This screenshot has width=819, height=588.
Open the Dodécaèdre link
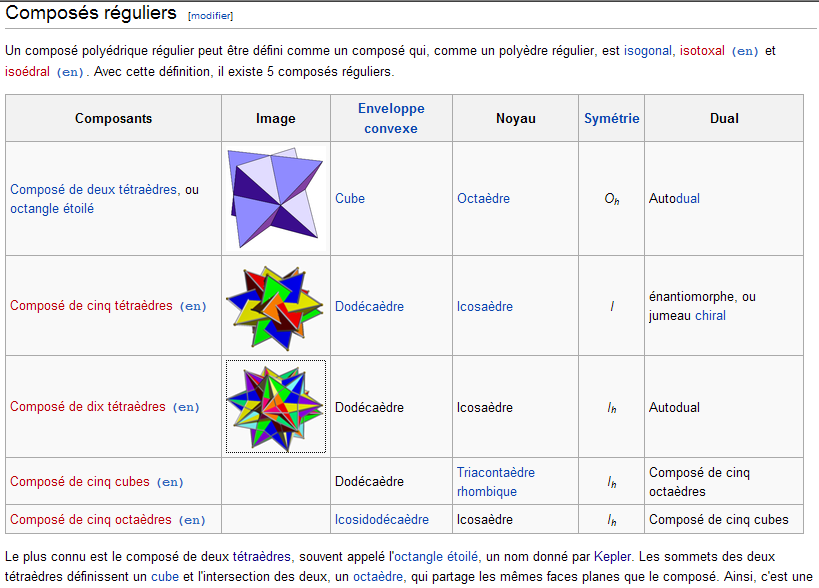point(369,307)
